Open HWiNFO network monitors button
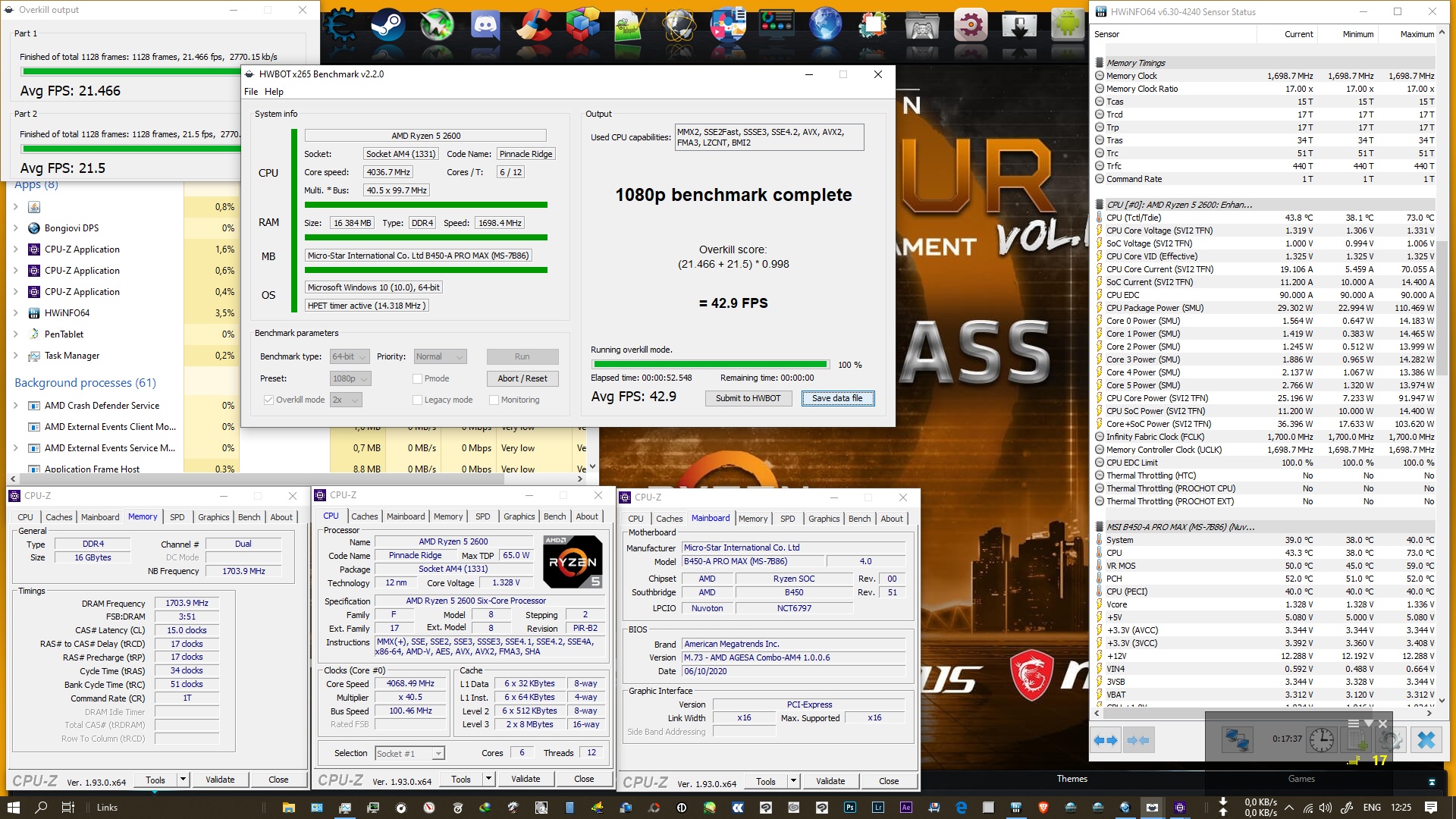Image resolution: width=1456 pixels, height=819 pixels. click(1237, 739)
